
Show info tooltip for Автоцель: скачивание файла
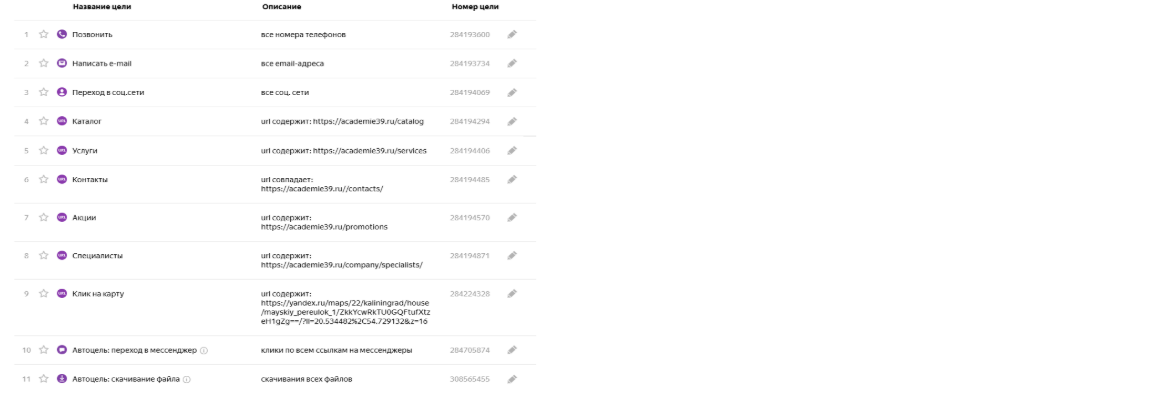click(187, 379)
